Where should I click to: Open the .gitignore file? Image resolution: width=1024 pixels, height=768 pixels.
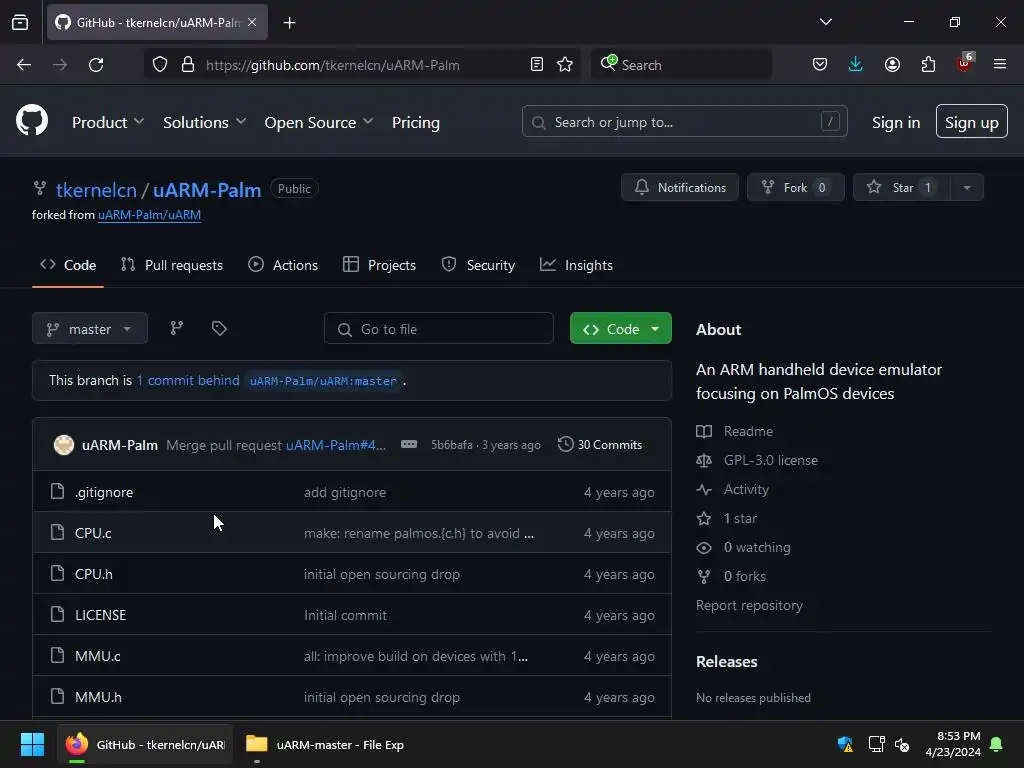coord(104,492)
